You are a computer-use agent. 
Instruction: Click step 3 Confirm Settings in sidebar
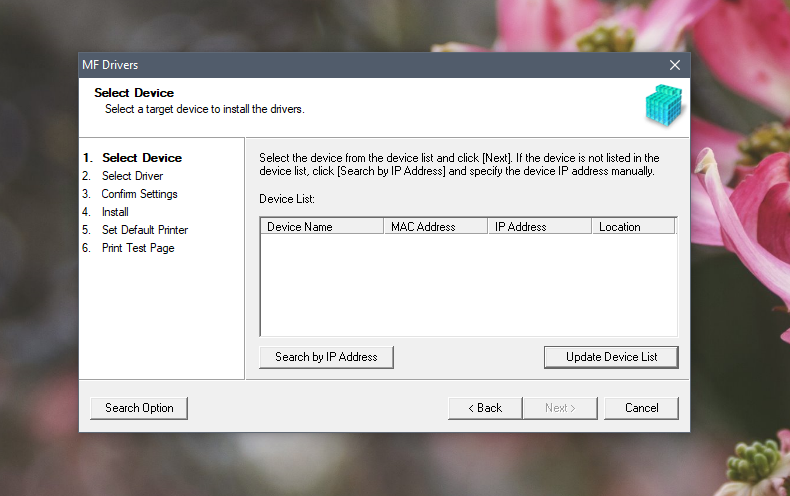click(139, 194)
